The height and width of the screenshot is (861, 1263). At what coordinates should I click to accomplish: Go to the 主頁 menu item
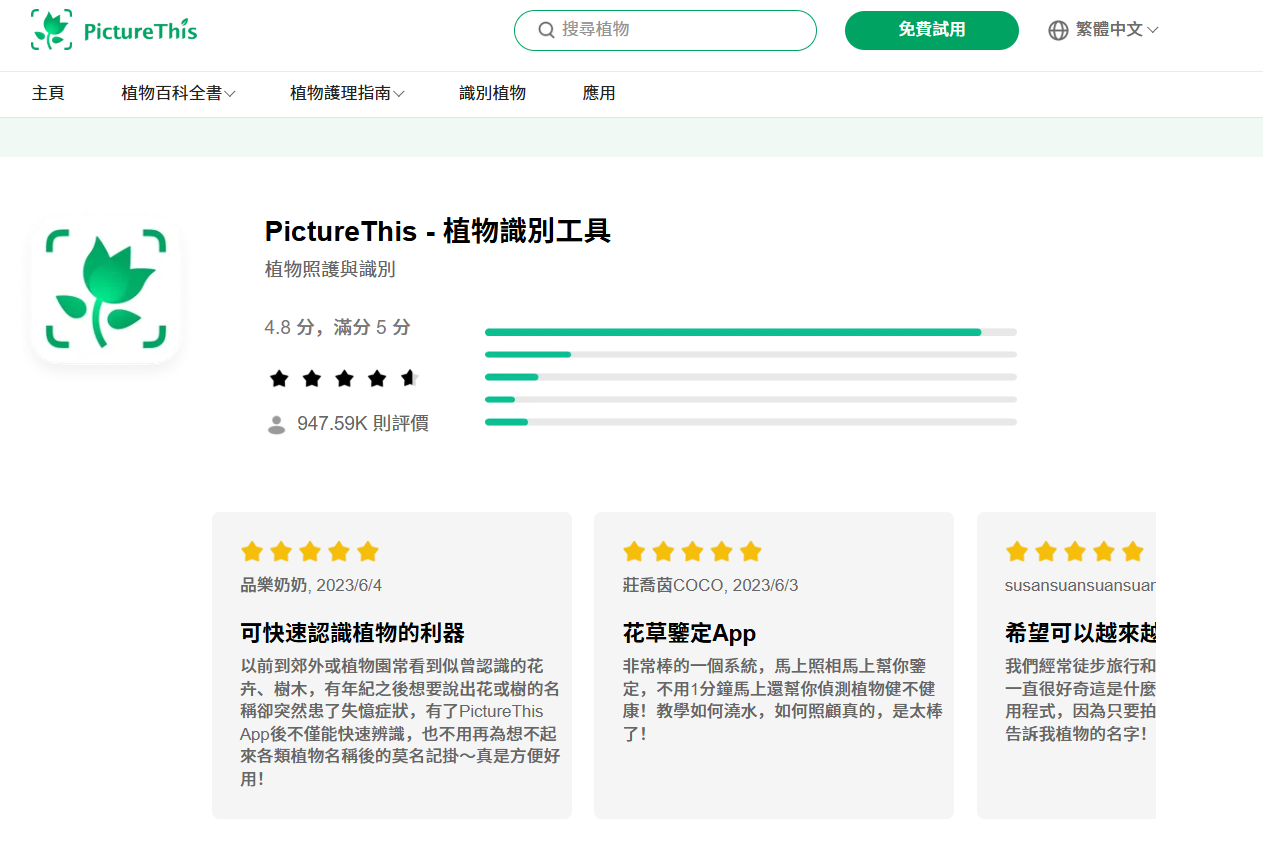(x=48, y=93)
